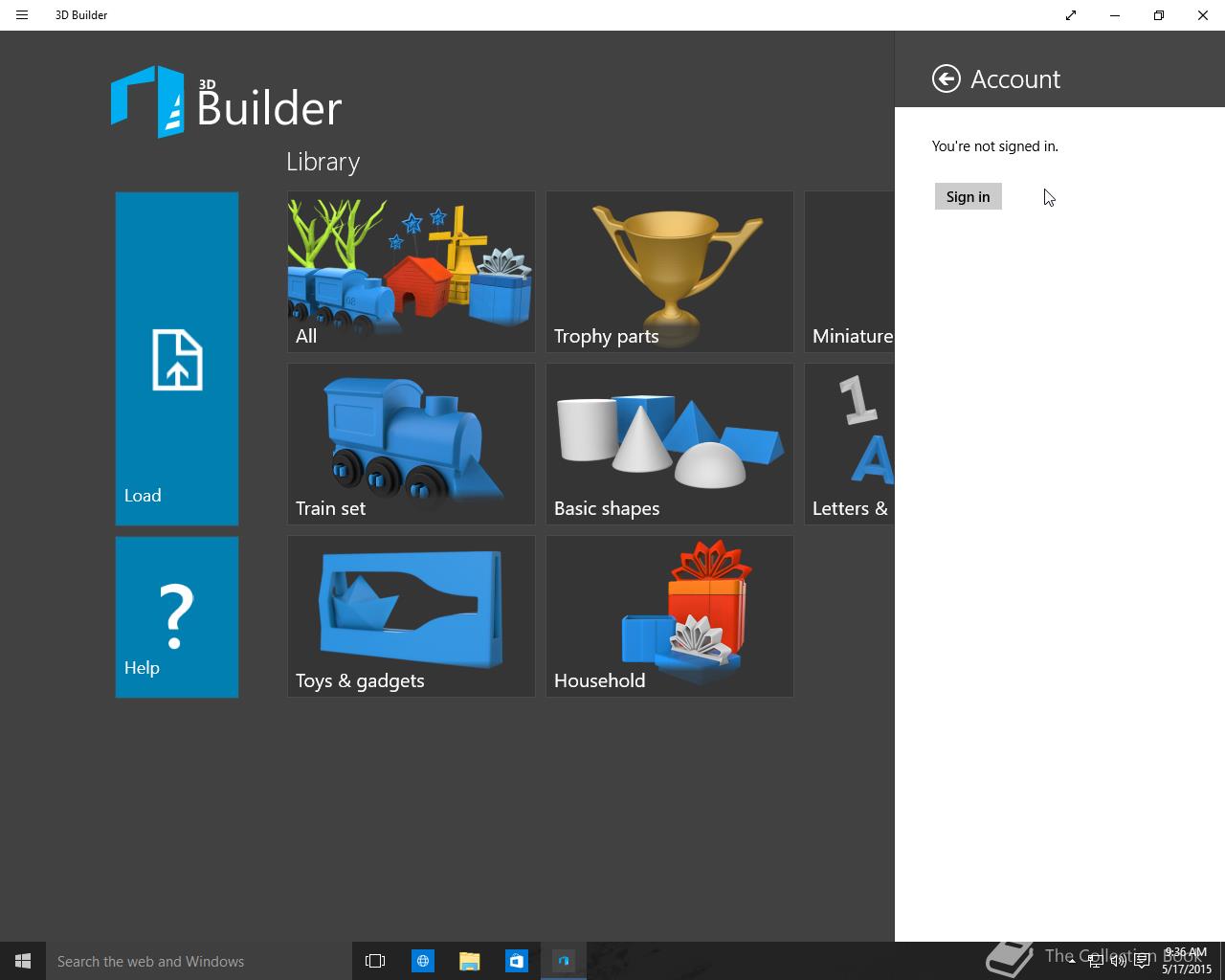Open the Windows Start menu
This screenshot has height=980, width=1225.
pos(23,961)
